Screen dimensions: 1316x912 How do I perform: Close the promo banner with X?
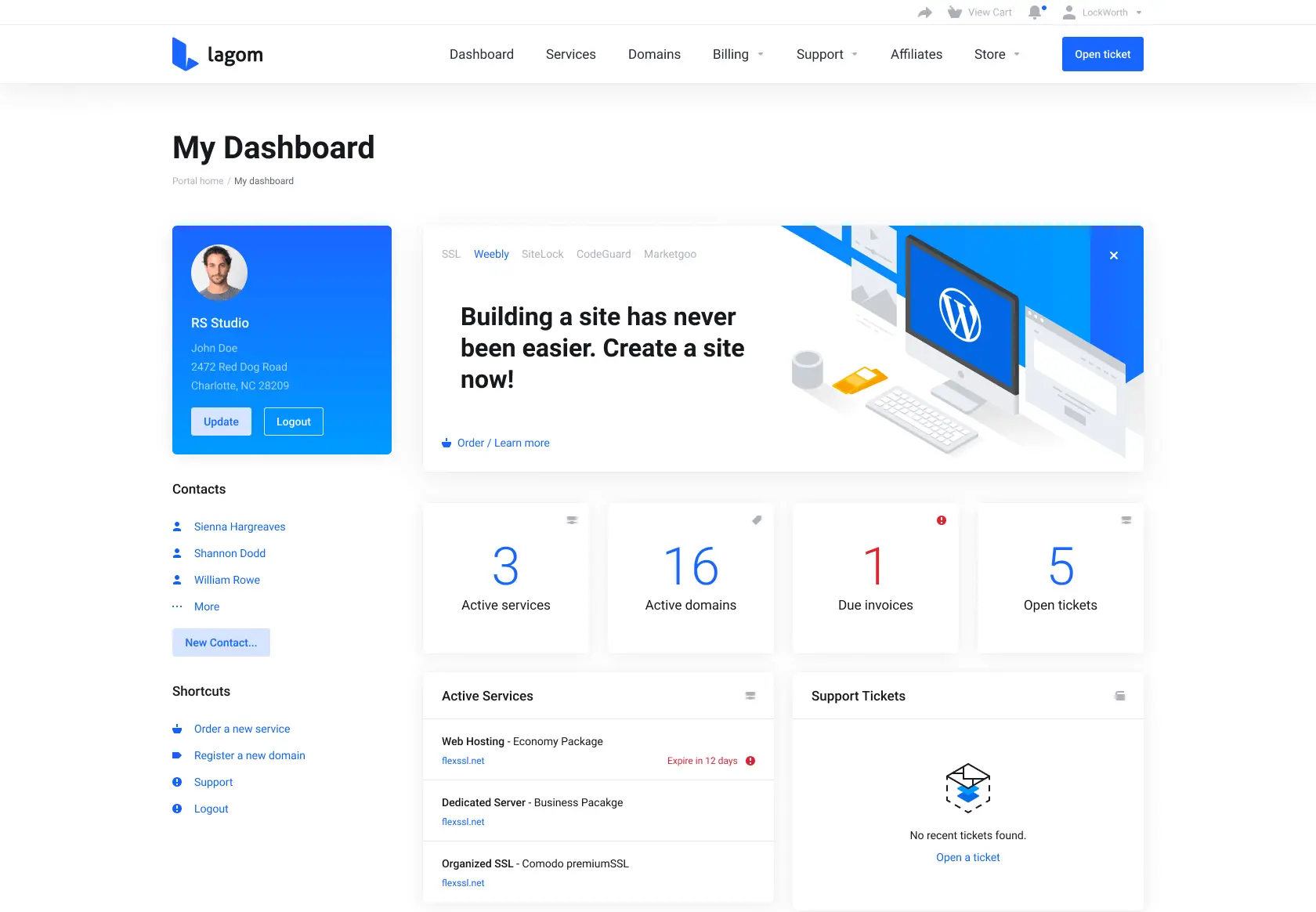pyautogui.click(x=1114, y=255)
